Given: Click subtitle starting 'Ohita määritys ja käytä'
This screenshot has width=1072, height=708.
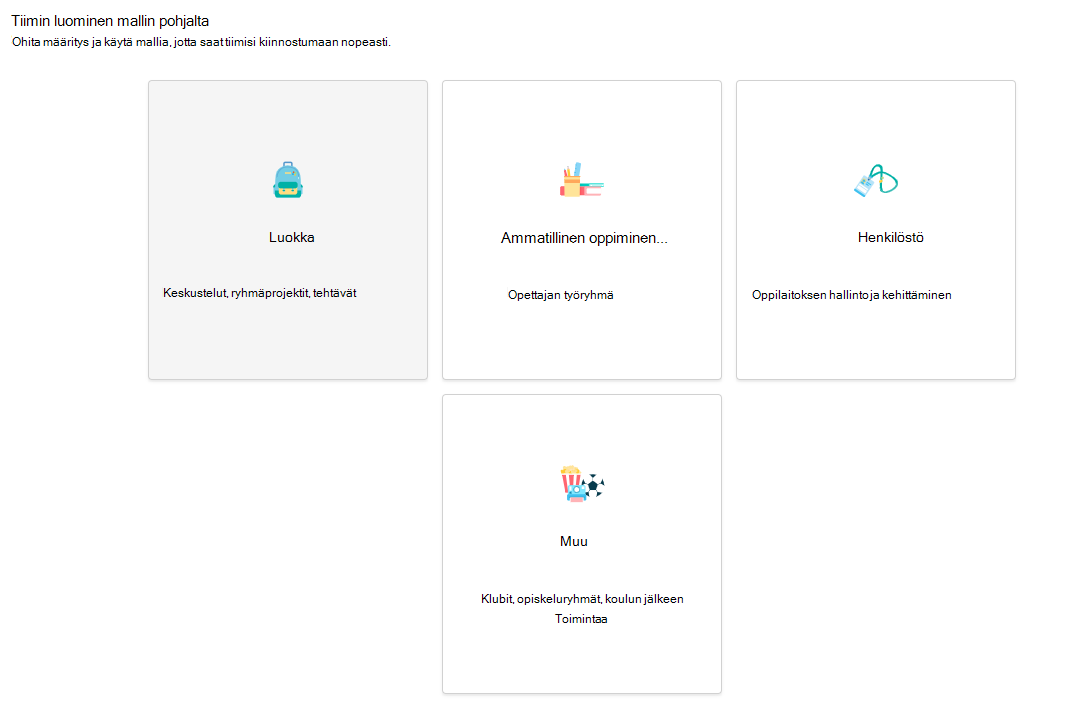Looking at the screenshot, I should point(201,42).
